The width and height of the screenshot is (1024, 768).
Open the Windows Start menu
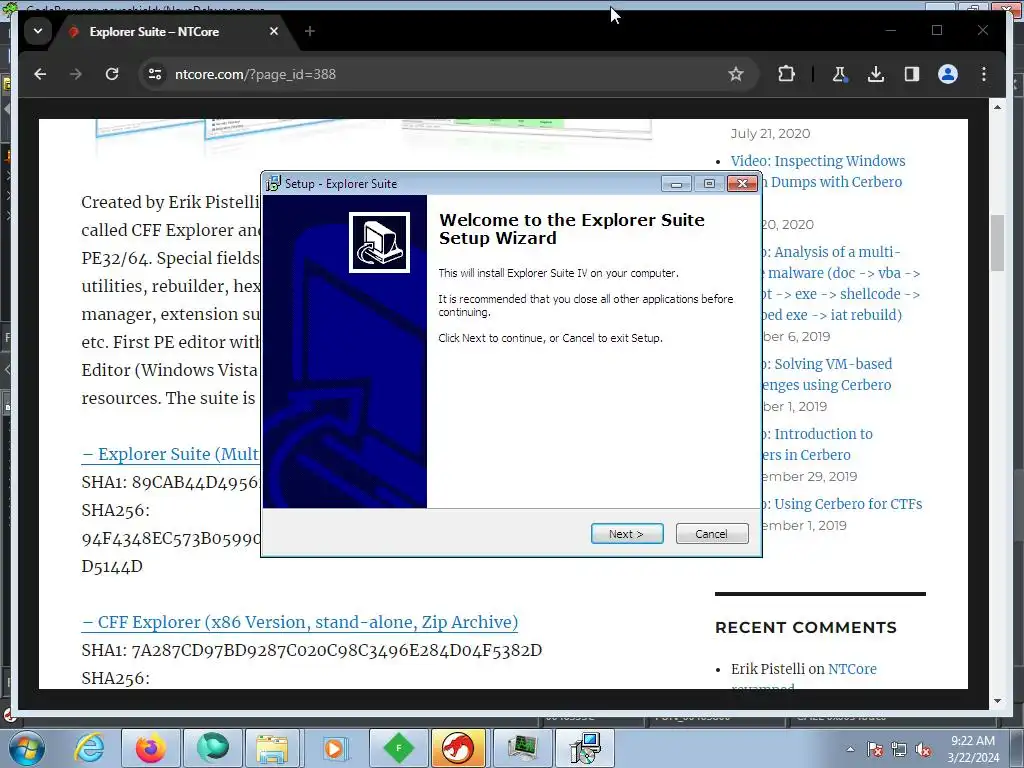[x=27, y=748]
